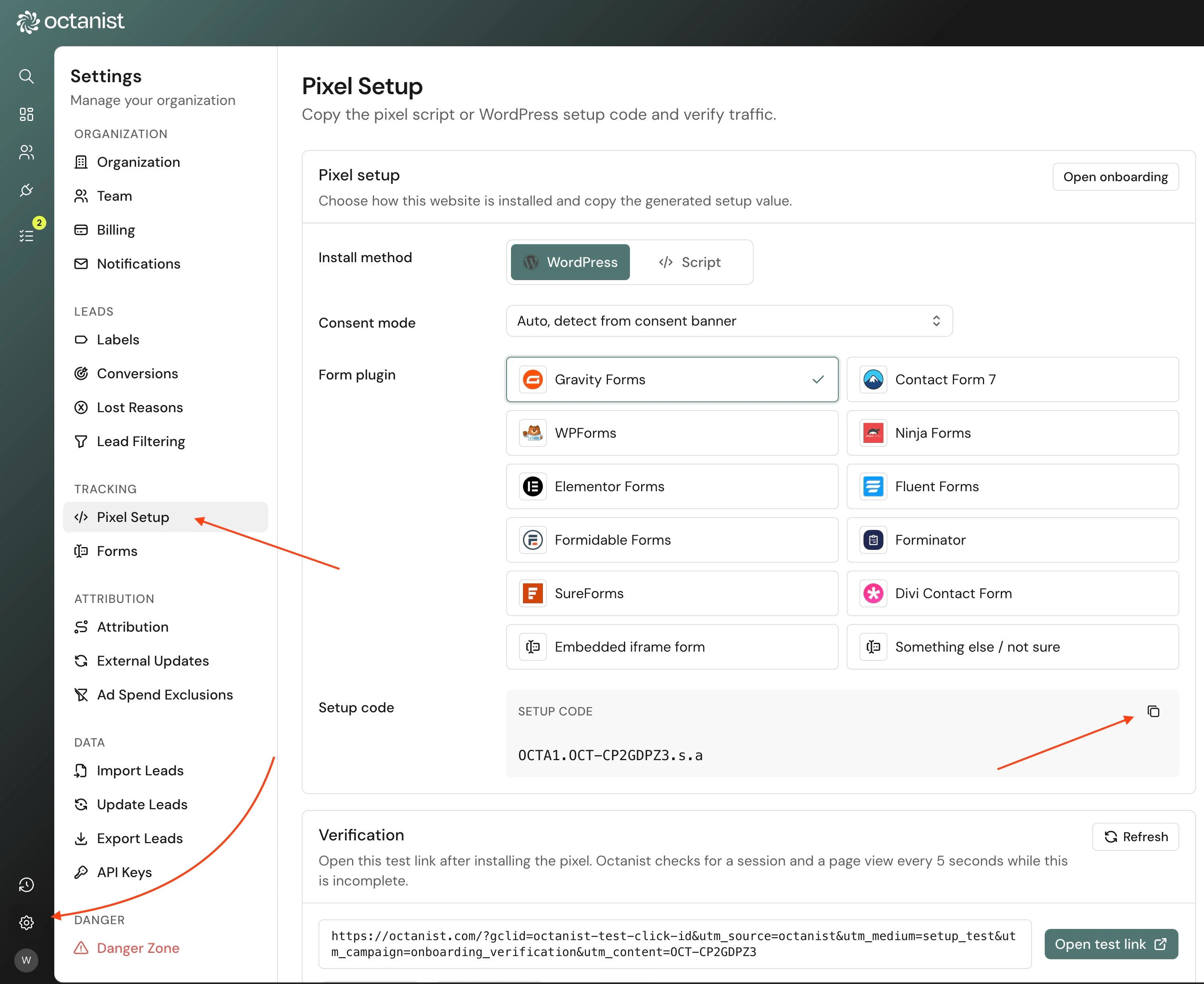
Task: Select WordPress install method
Action: click(x=570, y=262)
